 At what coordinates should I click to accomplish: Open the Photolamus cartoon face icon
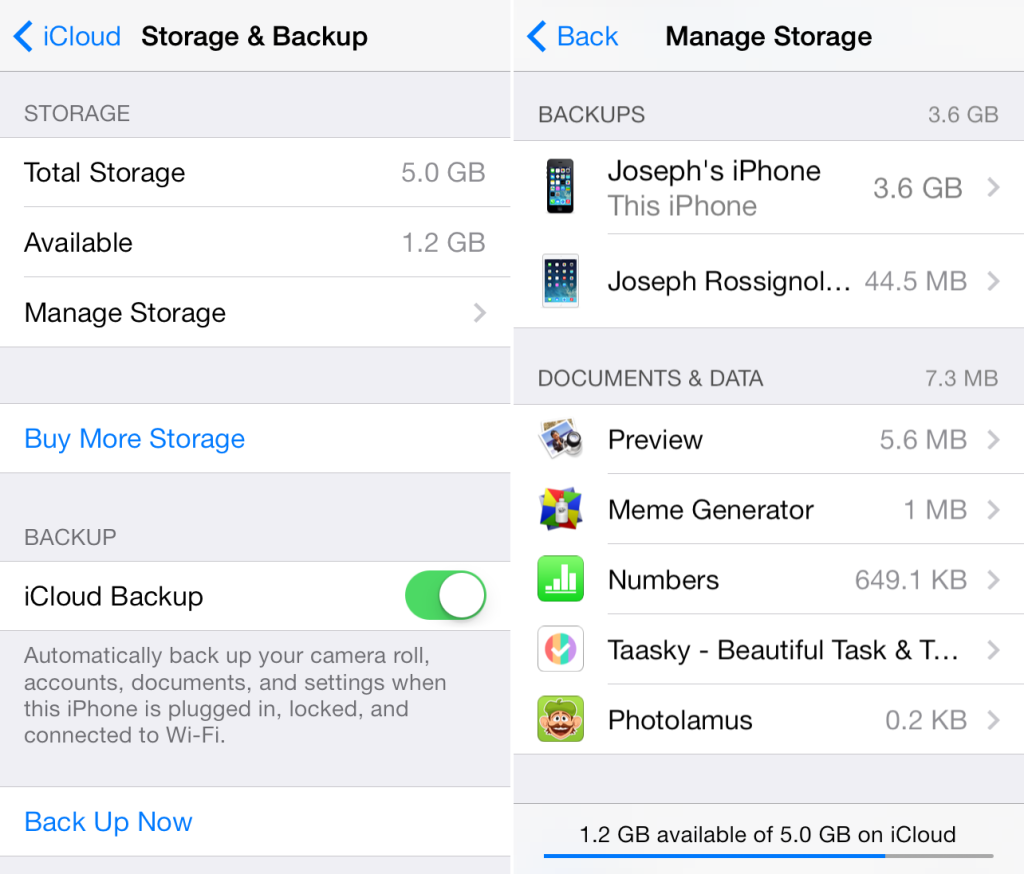(560, 719)
